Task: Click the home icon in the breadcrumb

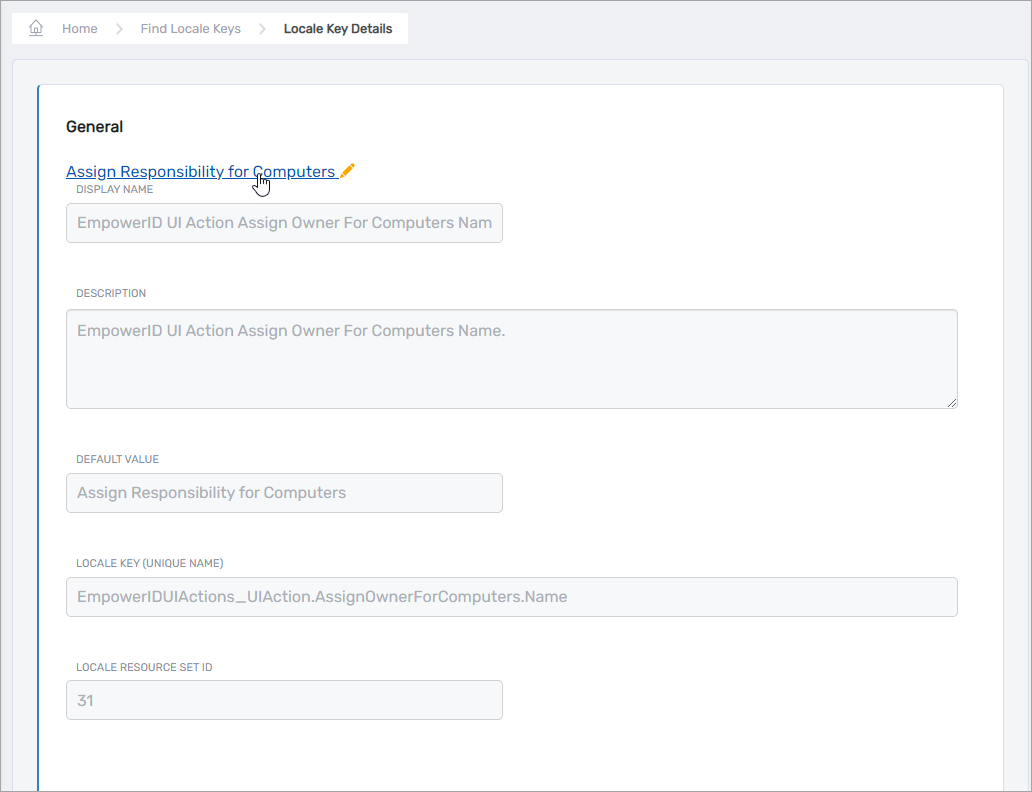Action: (x=36, y=28)
